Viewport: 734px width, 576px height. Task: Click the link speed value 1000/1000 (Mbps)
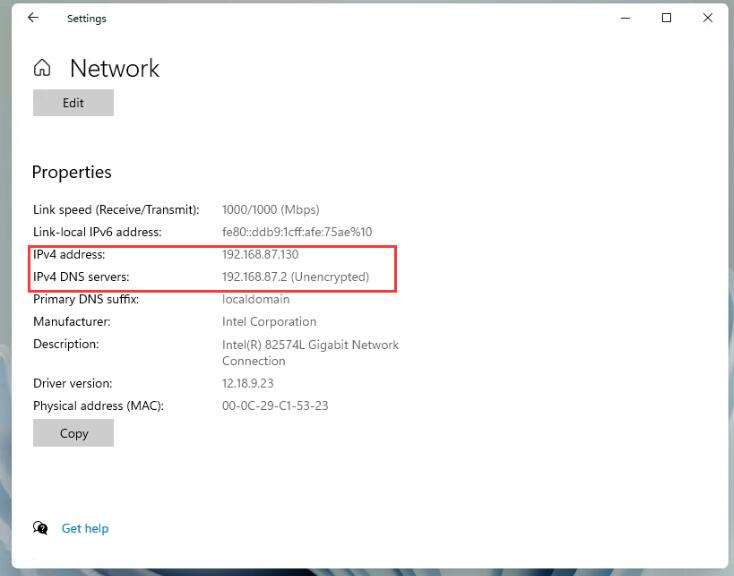tap(270, 210)
